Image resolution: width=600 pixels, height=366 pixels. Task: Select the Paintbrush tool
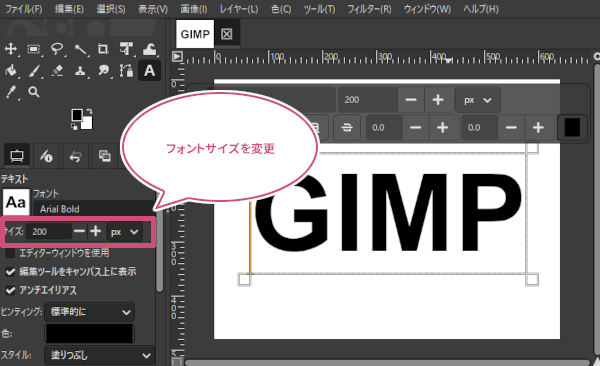click(x=34, y=70)
